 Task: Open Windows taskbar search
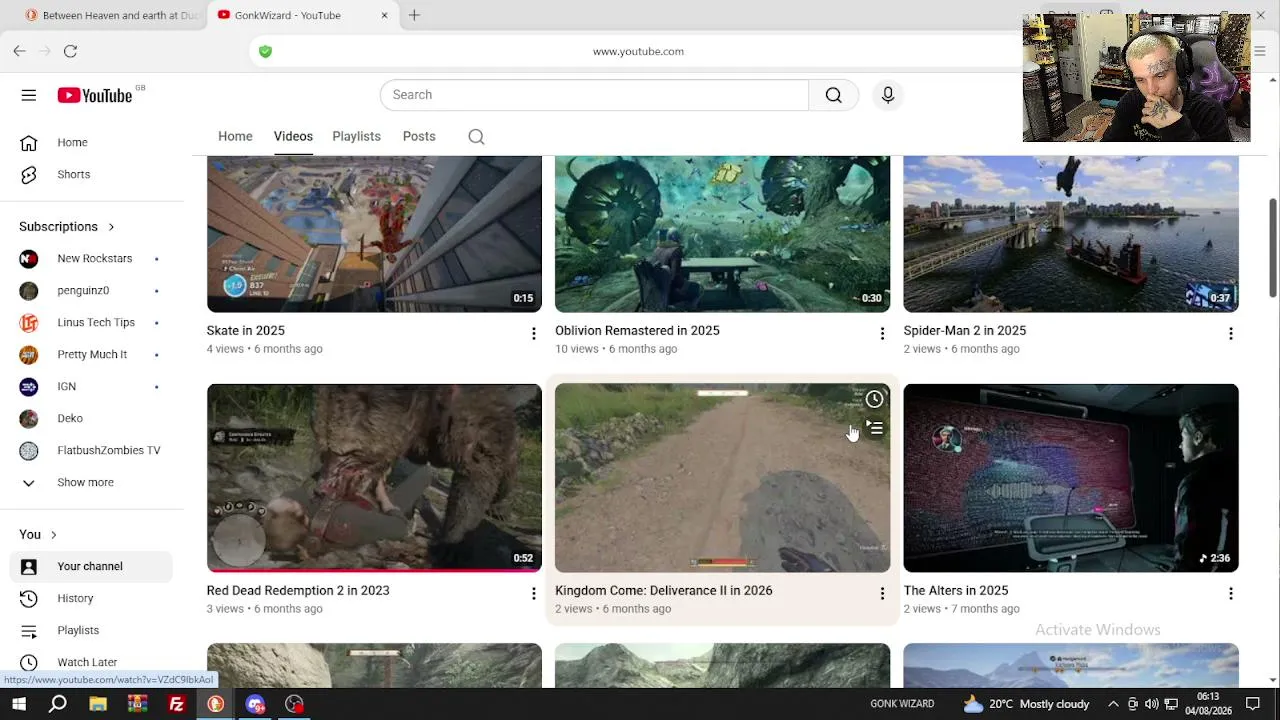click(58, 704)
